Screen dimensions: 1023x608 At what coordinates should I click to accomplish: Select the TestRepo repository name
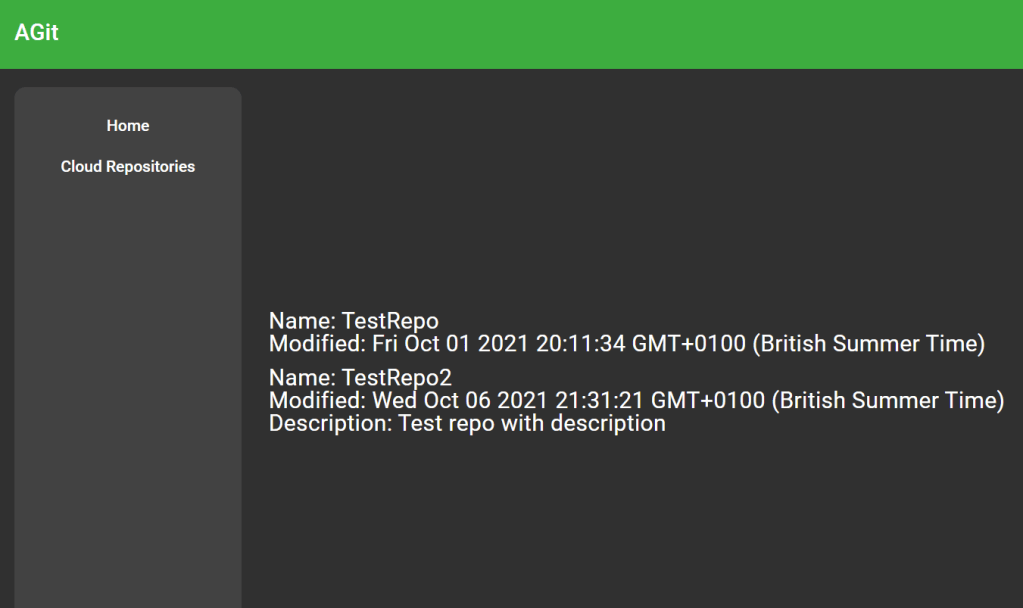point(390,322)
